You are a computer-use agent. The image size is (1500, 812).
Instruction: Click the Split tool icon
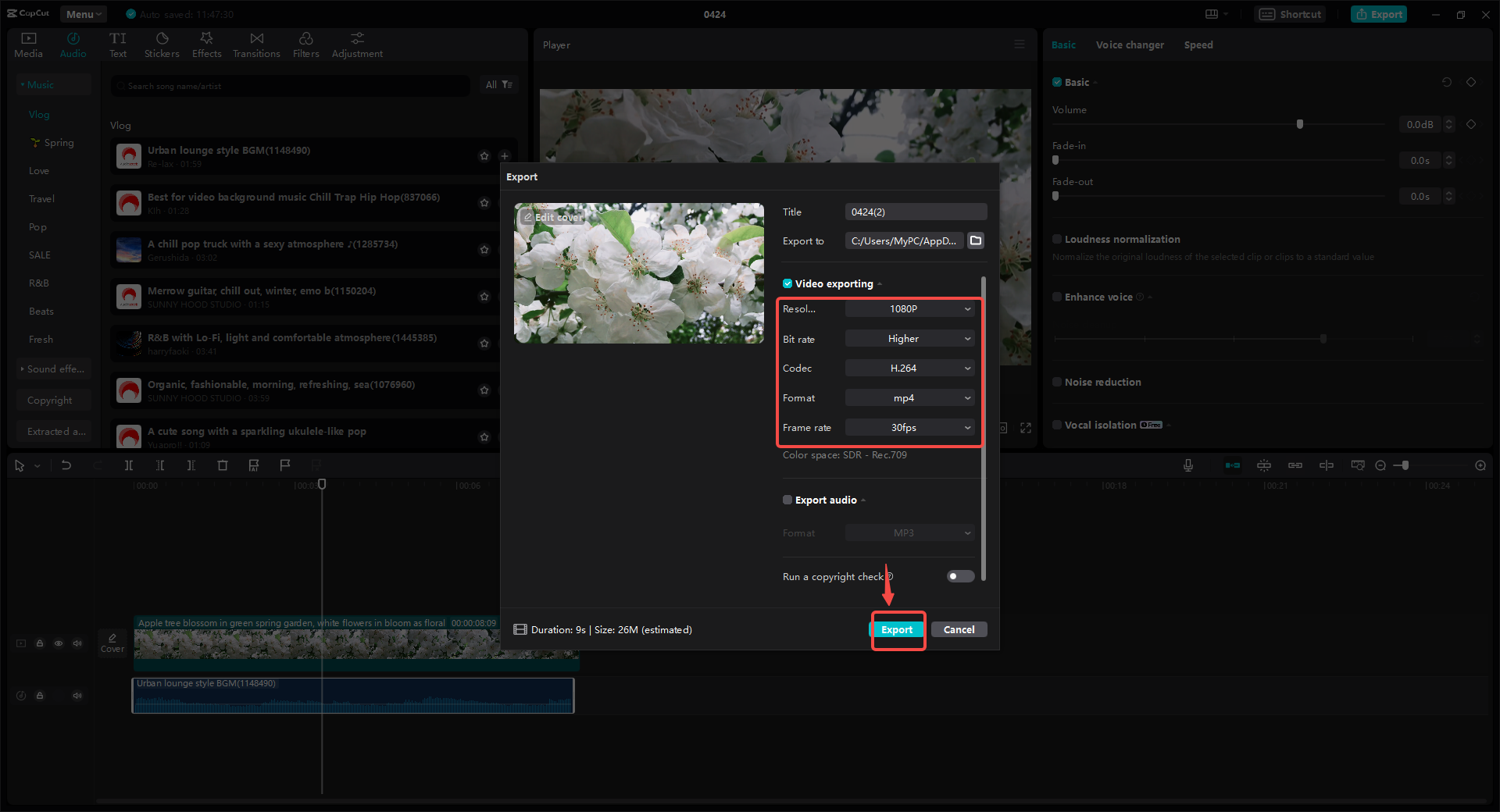(129, 465)
